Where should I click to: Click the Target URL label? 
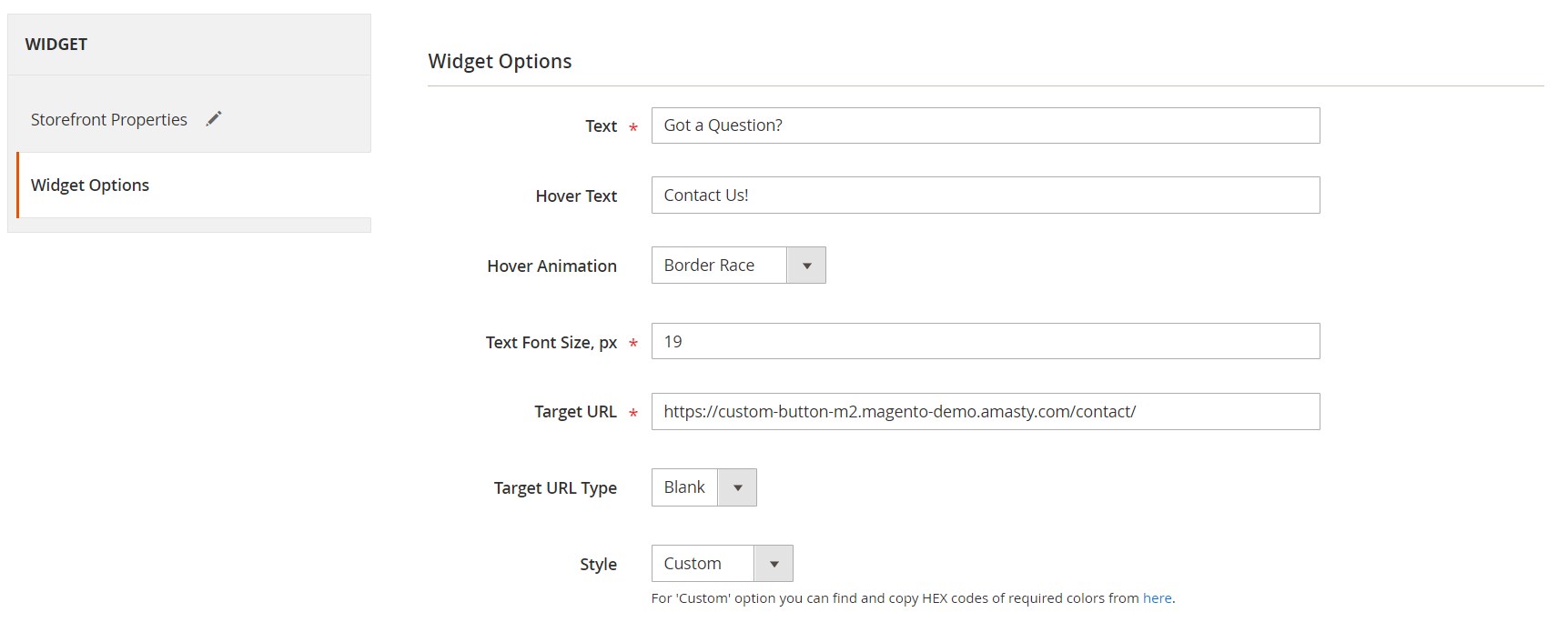tap(575, 412)
